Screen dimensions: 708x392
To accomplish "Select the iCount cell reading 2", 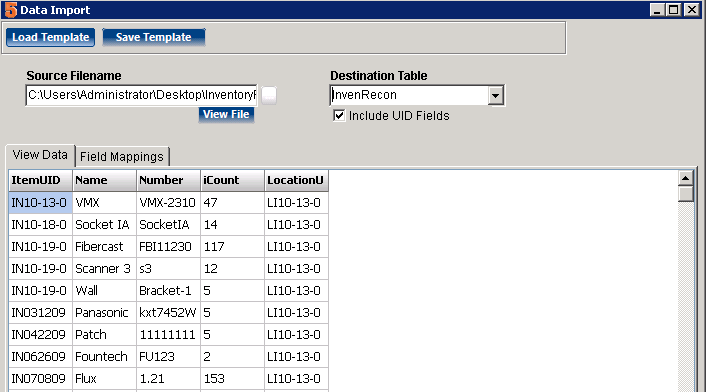I will [233, 357].
